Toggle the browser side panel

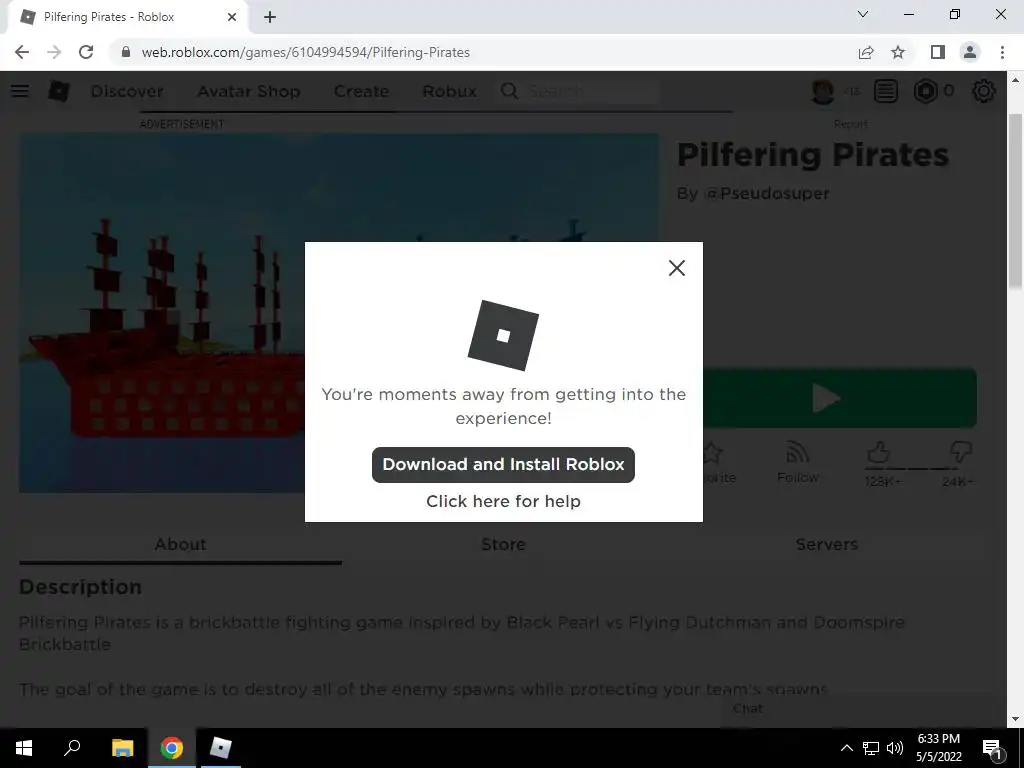pyautogui.click(x=938, y=52)
